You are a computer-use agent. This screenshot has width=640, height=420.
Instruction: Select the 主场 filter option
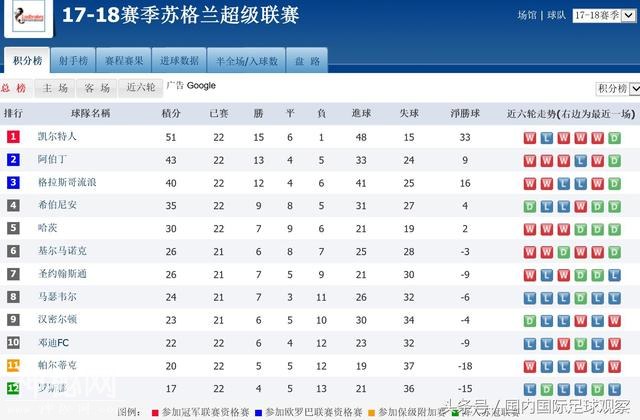point(56,88)
